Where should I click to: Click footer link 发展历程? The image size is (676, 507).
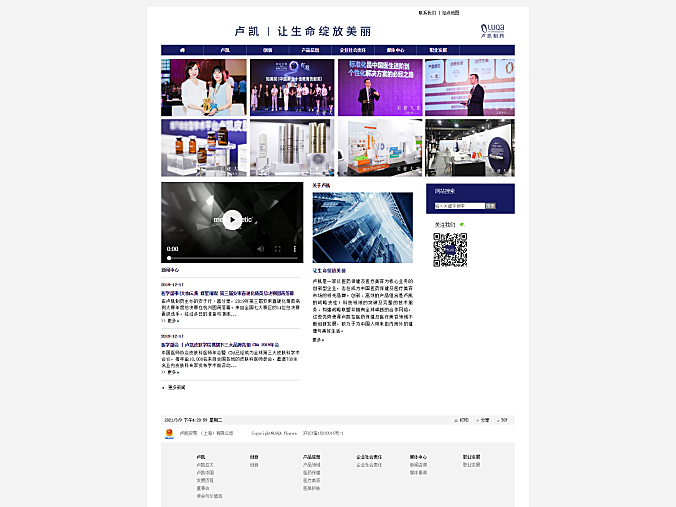point(205,481)
